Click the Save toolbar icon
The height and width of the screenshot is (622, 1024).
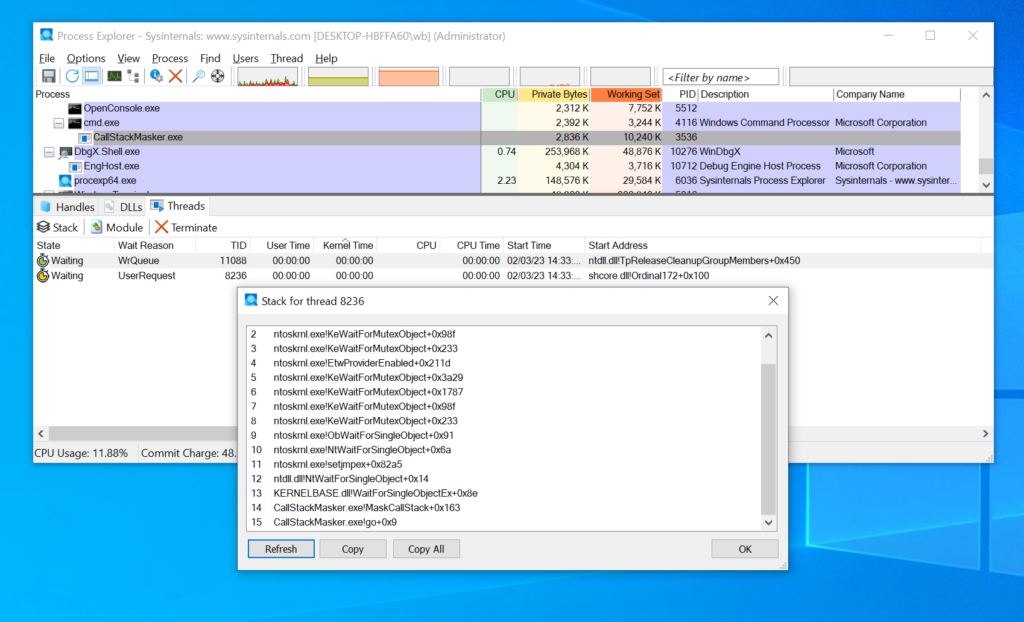pyautogui.click(x=48, y=76)
